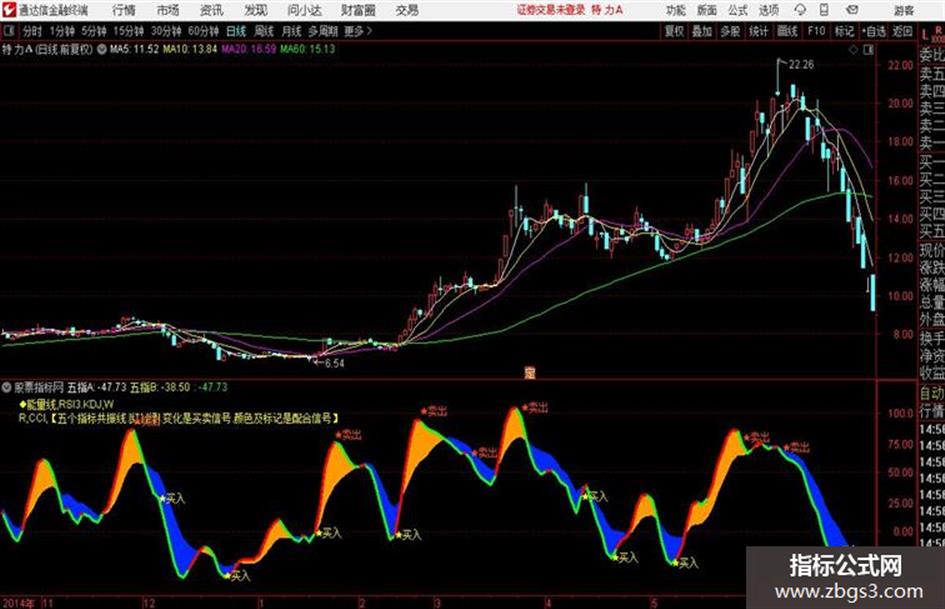Switch to 1分钟 period tab

(61, 31)
